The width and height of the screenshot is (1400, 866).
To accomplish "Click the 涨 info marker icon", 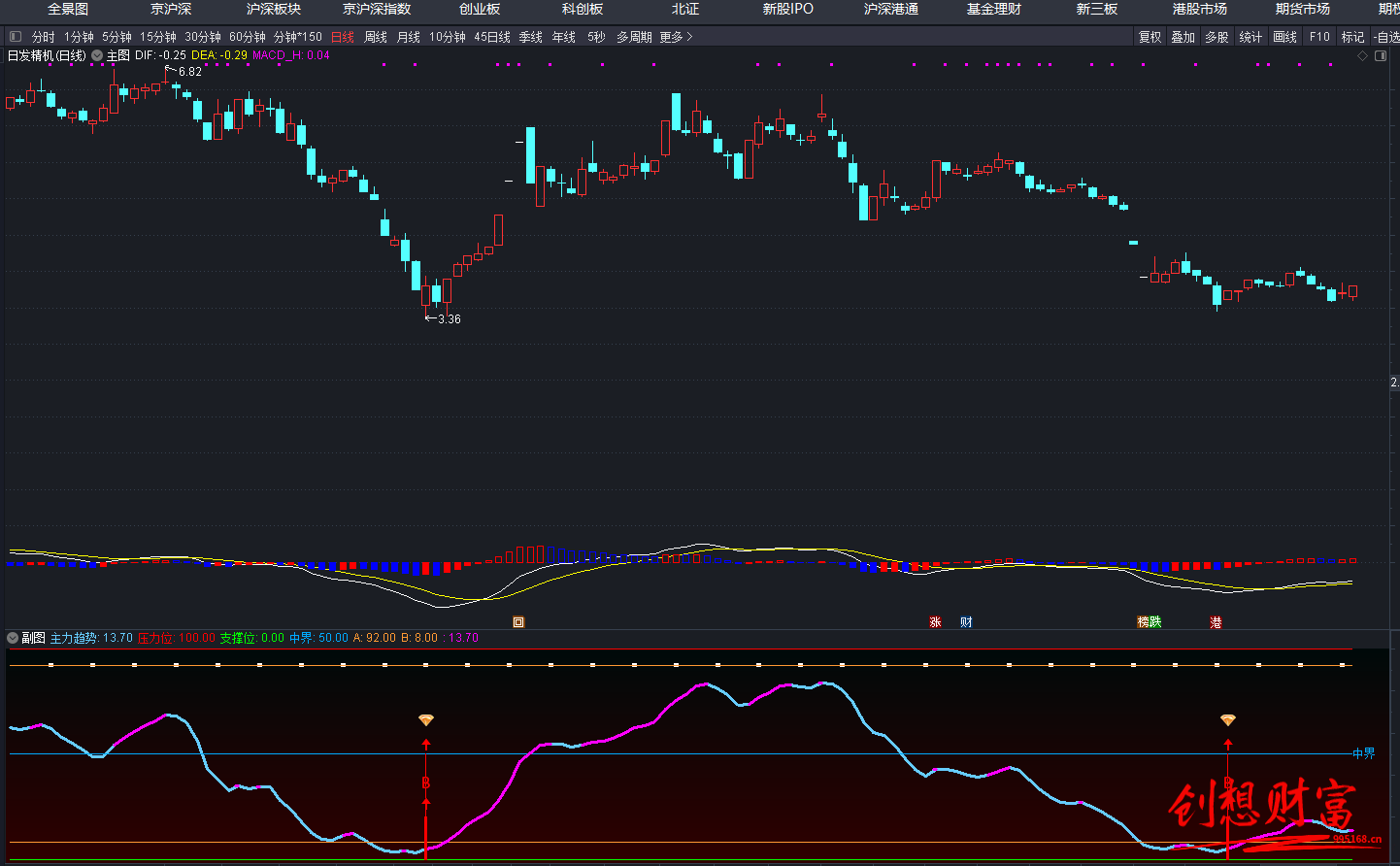I will coord(936,622).
